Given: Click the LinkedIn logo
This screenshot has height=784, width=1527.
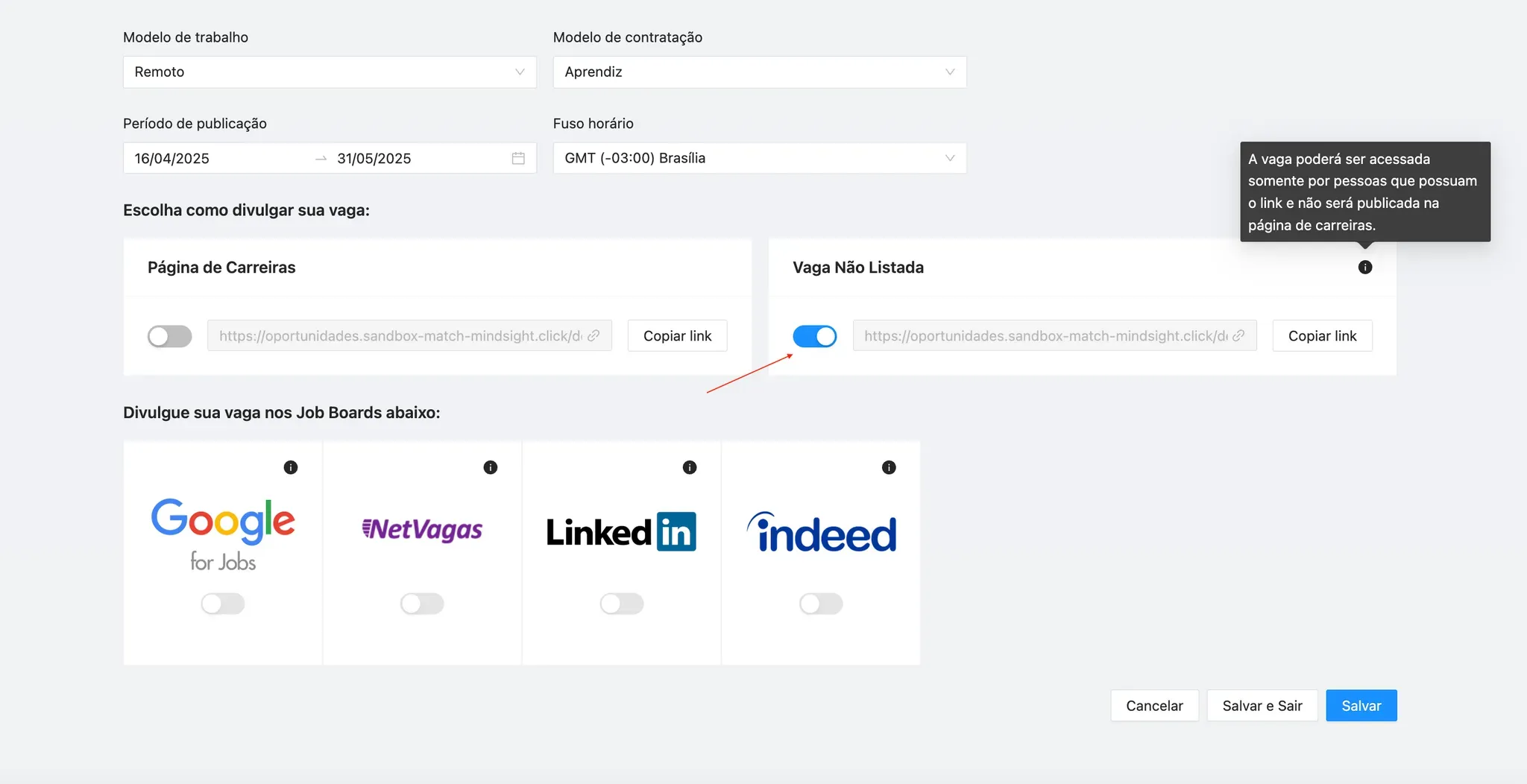Looking at the screenshot, I should coord(621,531).
